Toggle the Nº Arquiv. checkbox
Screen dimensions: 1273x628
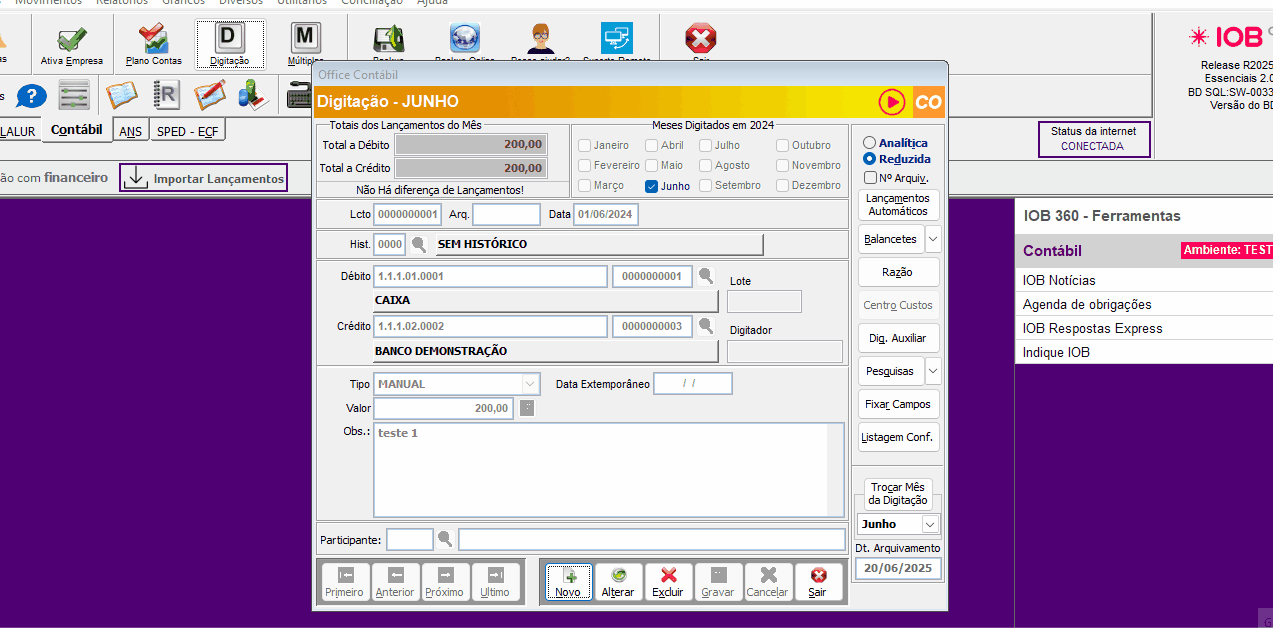[870, 178]
